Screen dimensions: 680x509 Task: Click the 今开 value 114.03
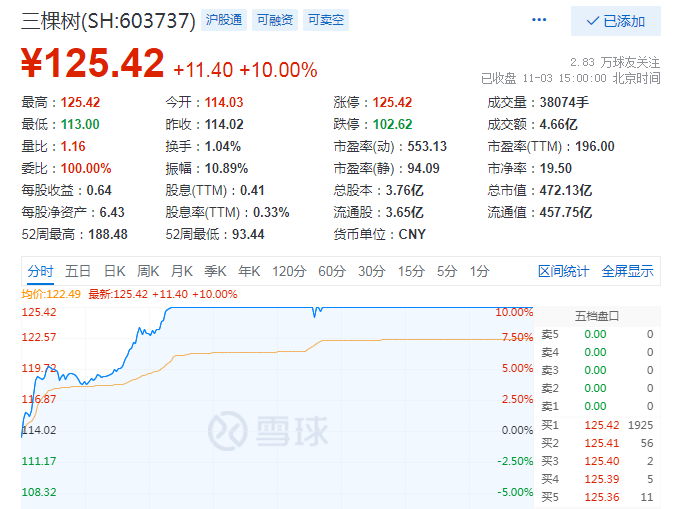pyautogui.click(x=224, y=102)
